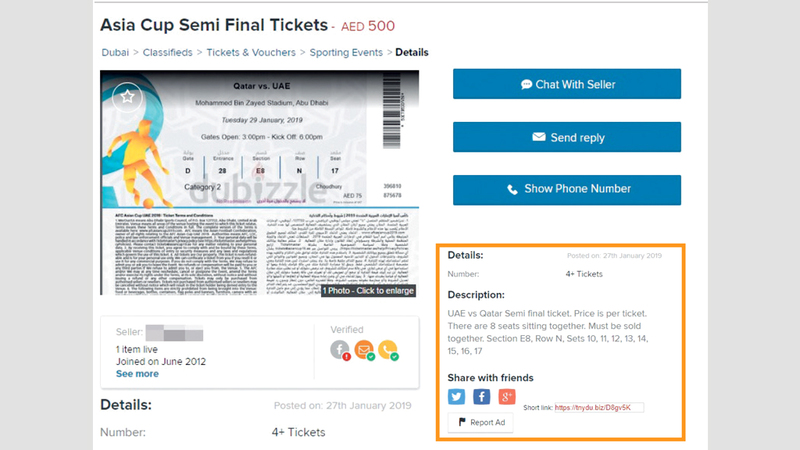This screenshot has height=450, width=800.
Task: Click the phone verified badge
Action: click(x=386, y=350)
